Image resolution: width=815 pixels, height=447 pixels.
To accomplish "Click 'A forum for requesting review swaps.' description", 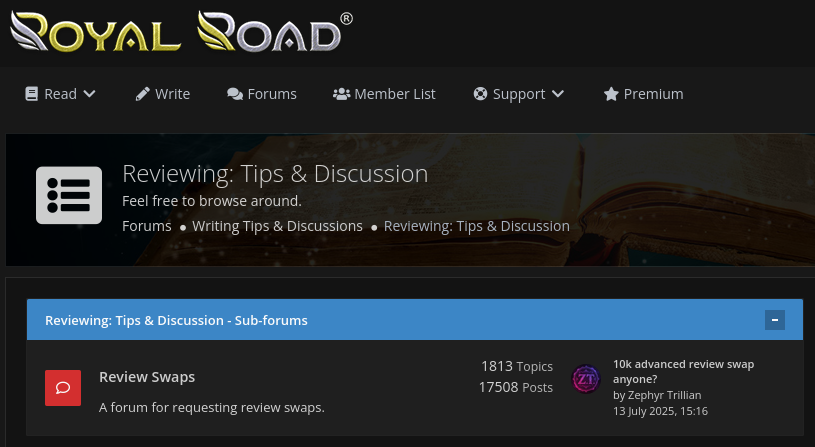I will point(212,407).
